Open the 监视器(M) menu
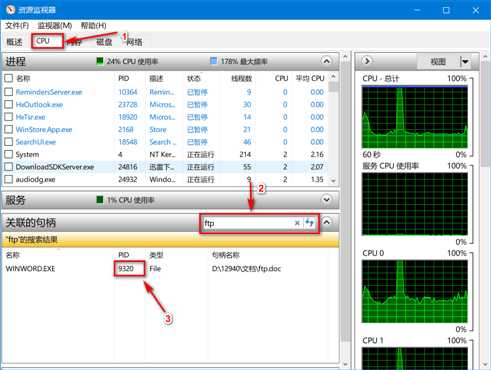 coord(55,26)
